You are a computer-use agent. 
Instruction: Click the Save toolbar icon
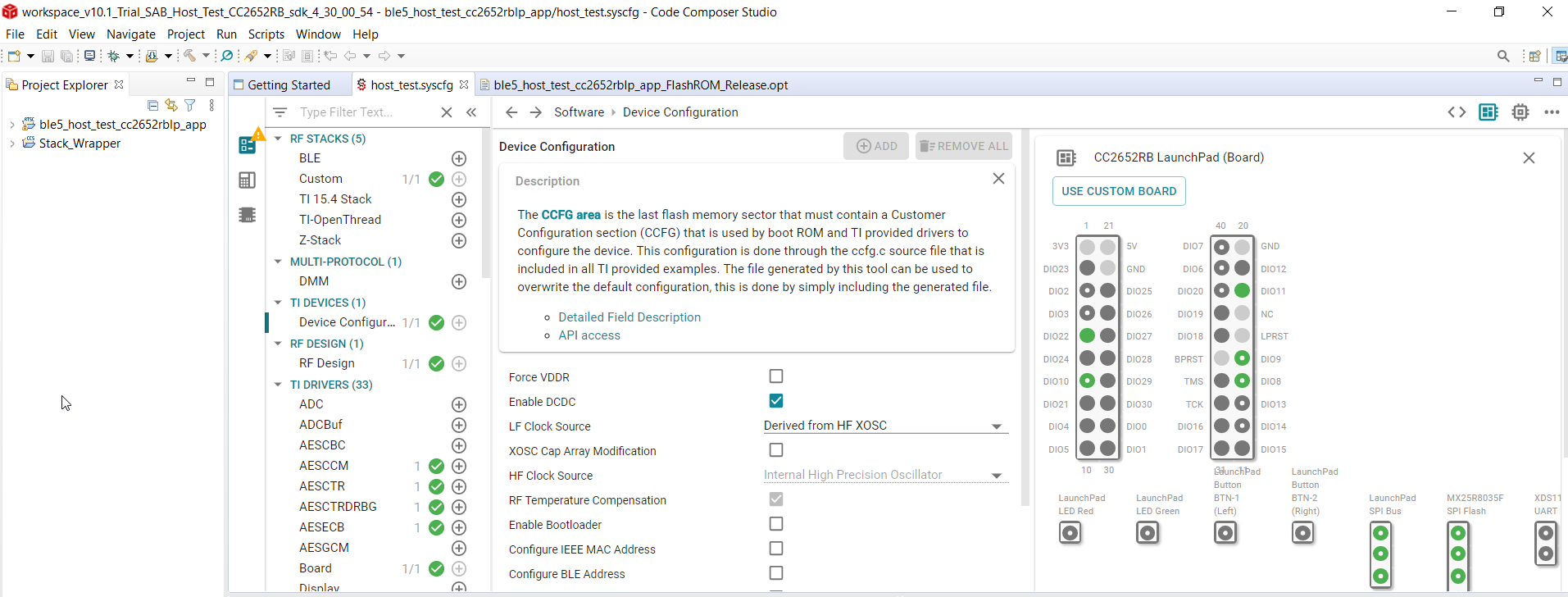(x=48, y=56)
